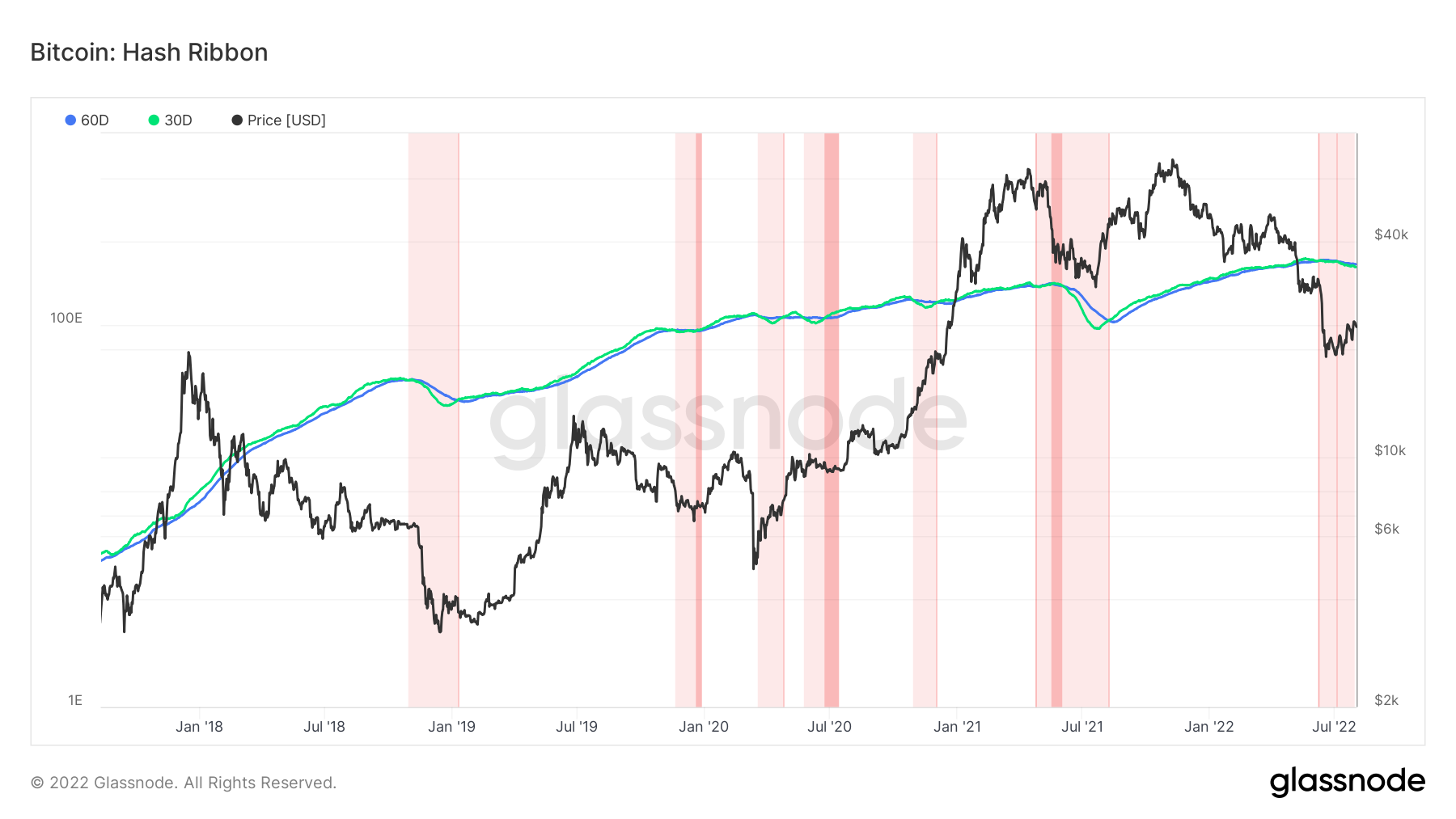Toggle the Price [USD] legend dot
1456x819 pixels.
[237, 120]
